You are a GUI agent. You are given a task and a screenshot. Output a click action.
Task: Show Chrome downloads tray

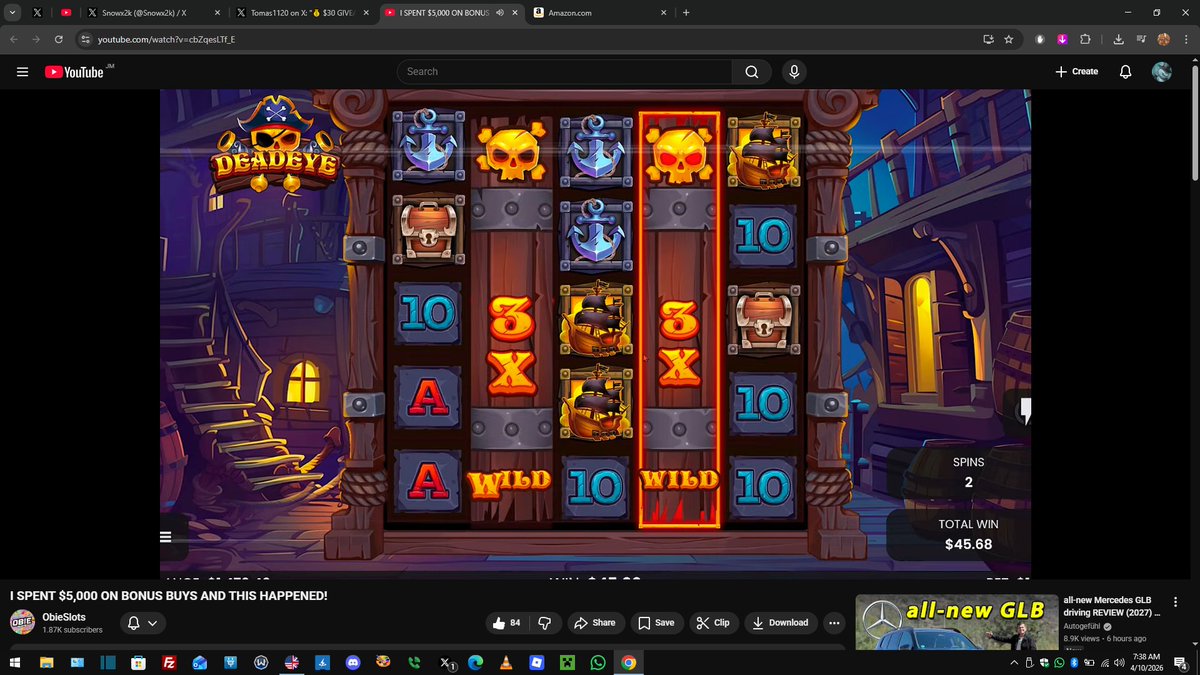(x=1118, y=39)
